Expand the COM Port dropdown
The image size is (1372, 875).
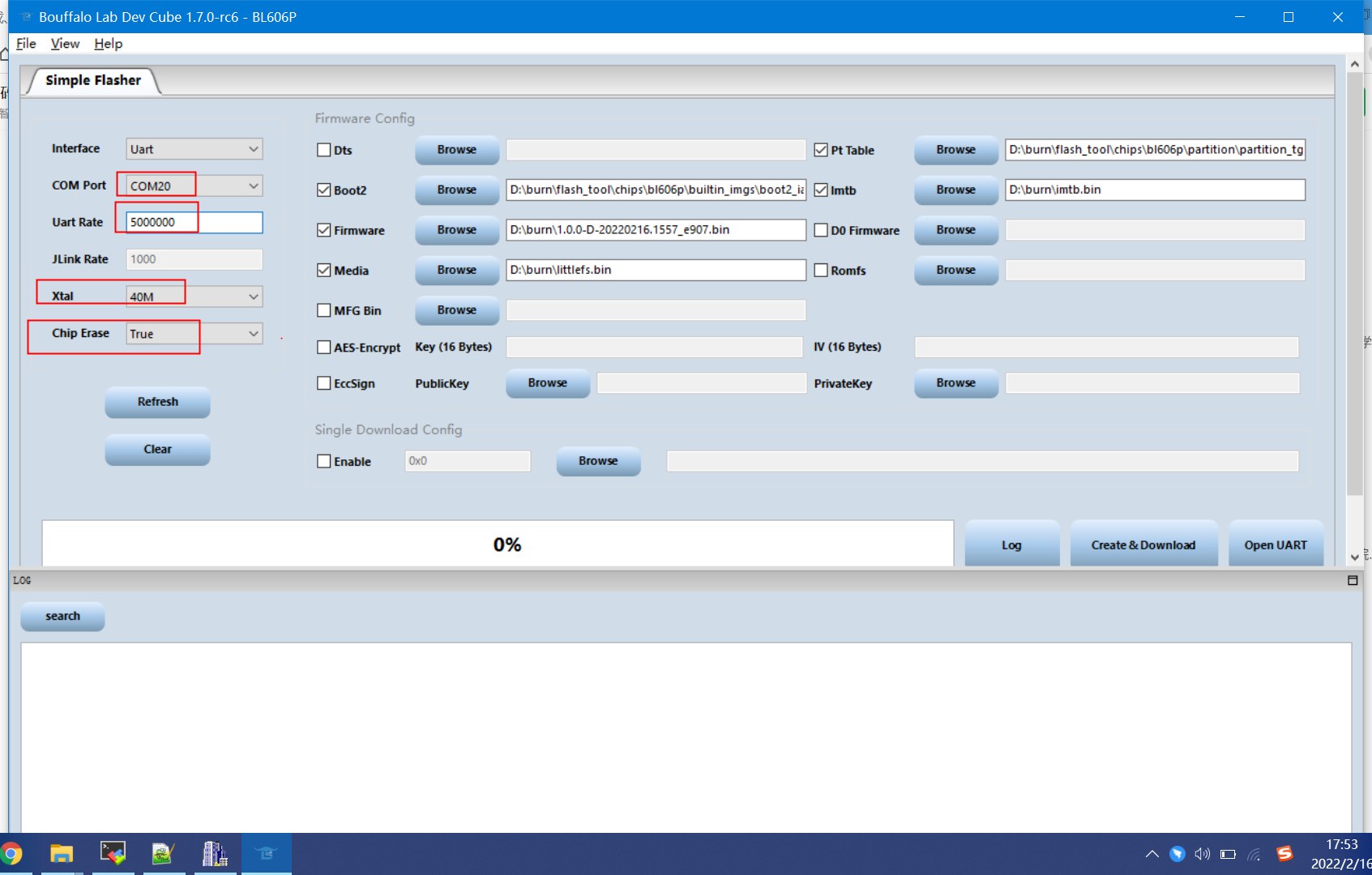point(194,186)
